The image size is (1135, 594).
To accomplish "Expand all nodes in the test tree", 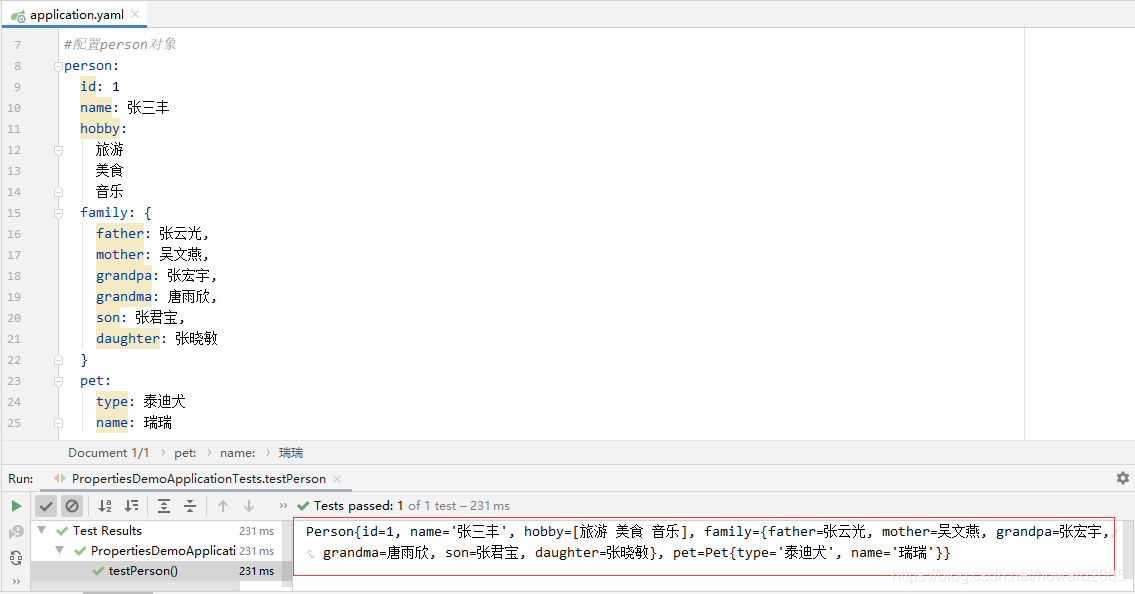I will pyautogui.click(x=164, y=506).
